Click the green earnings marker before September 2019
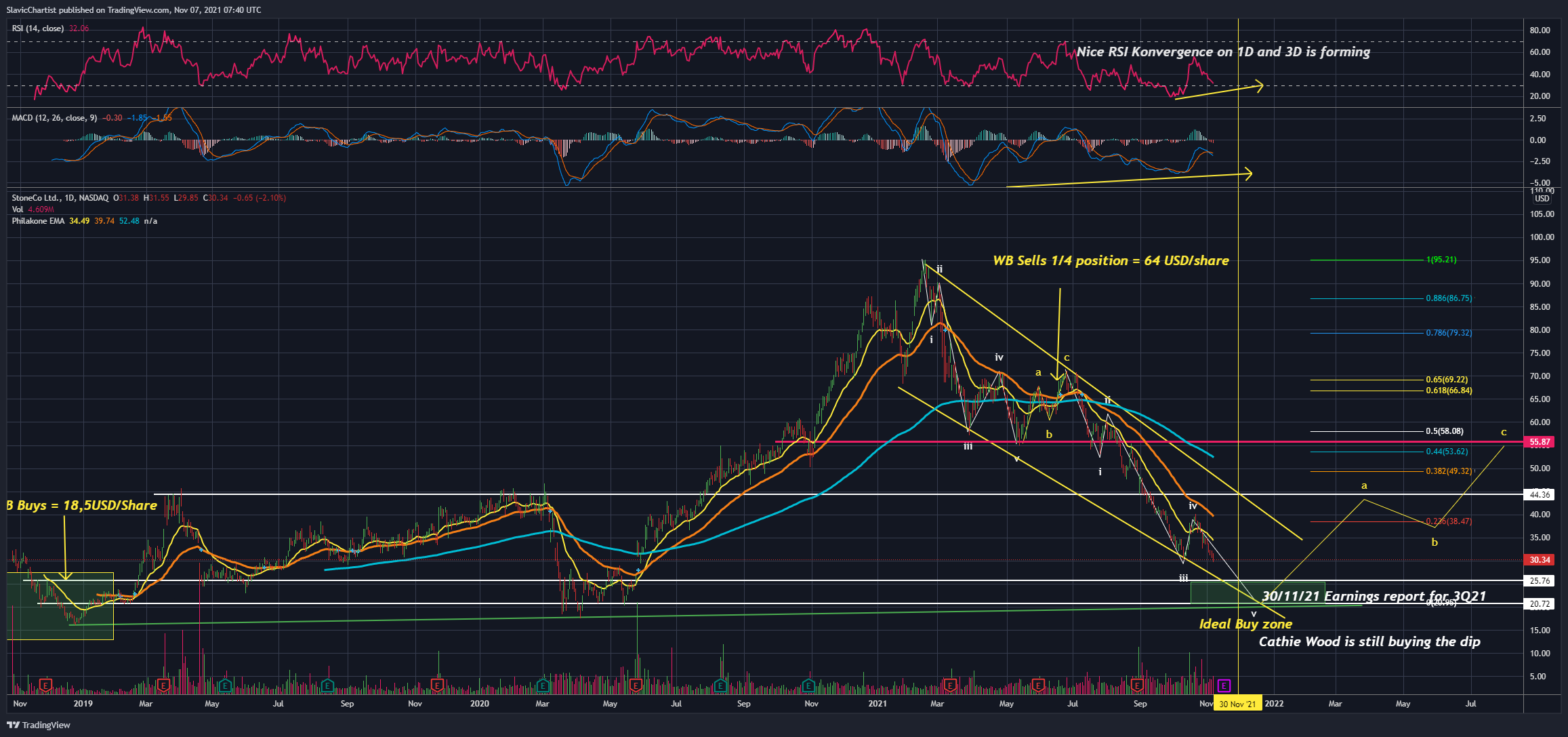This screenshot has height=737, width=1568. pos(327,685)
